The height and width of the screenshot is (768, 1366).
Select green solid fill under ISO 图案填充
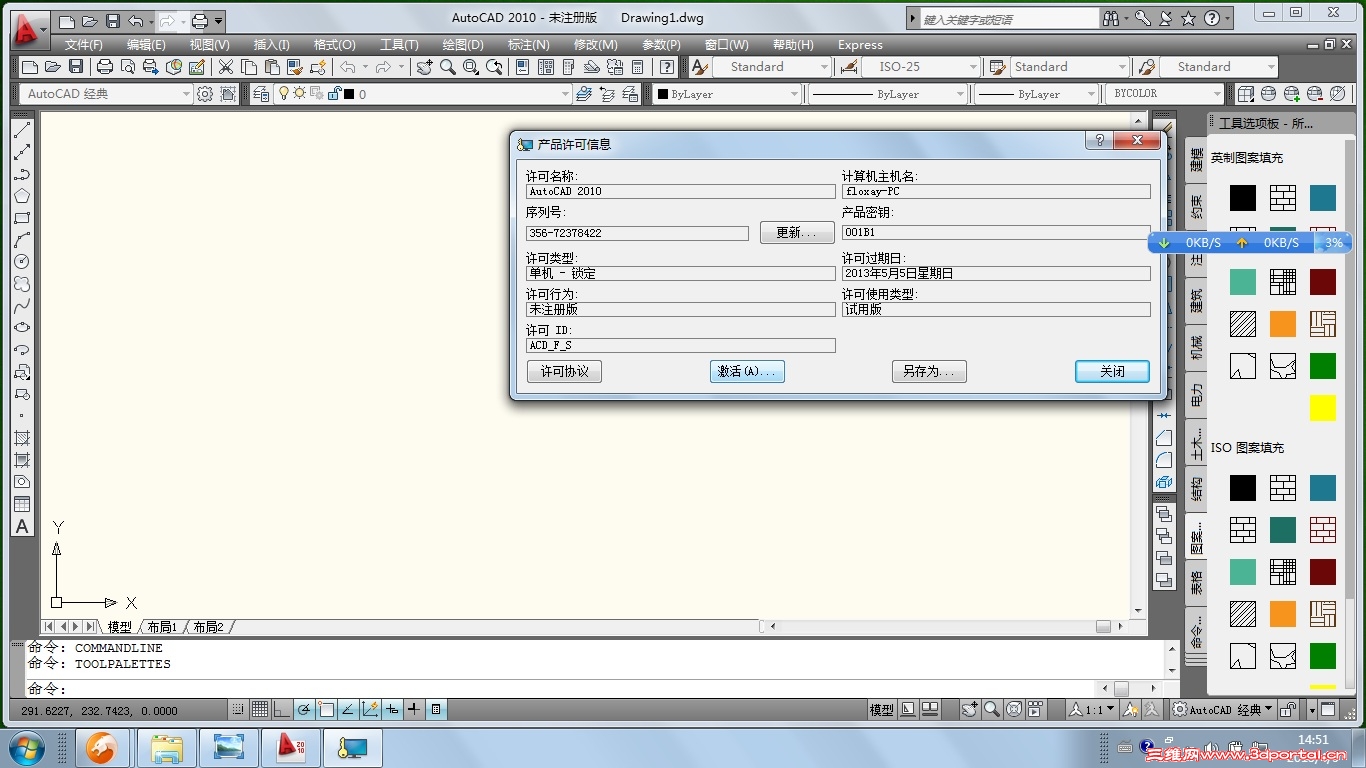pos(1323,656)
